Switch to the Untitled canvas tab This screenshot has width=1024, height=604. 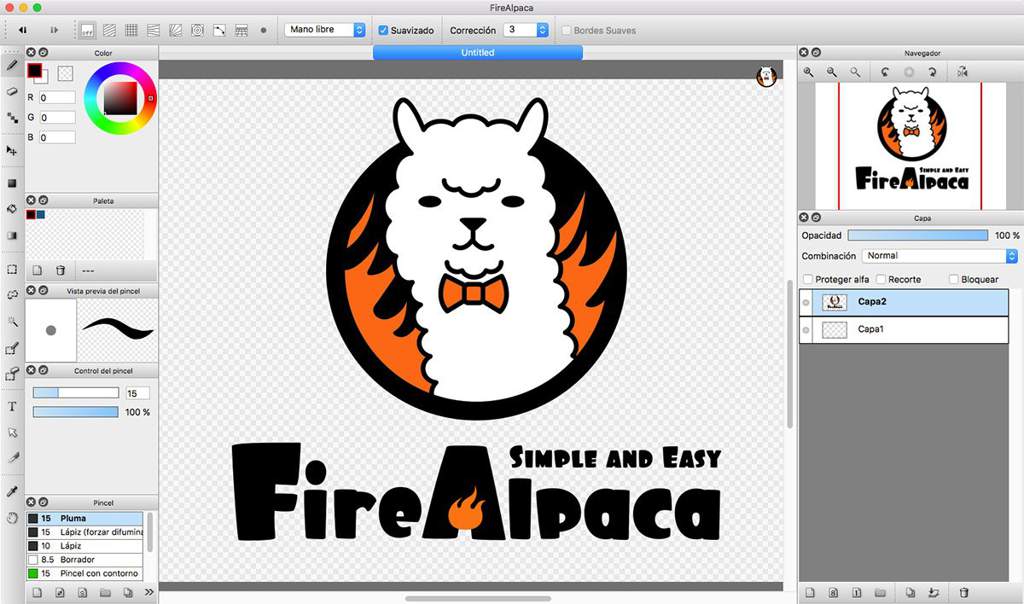point(477,52)
